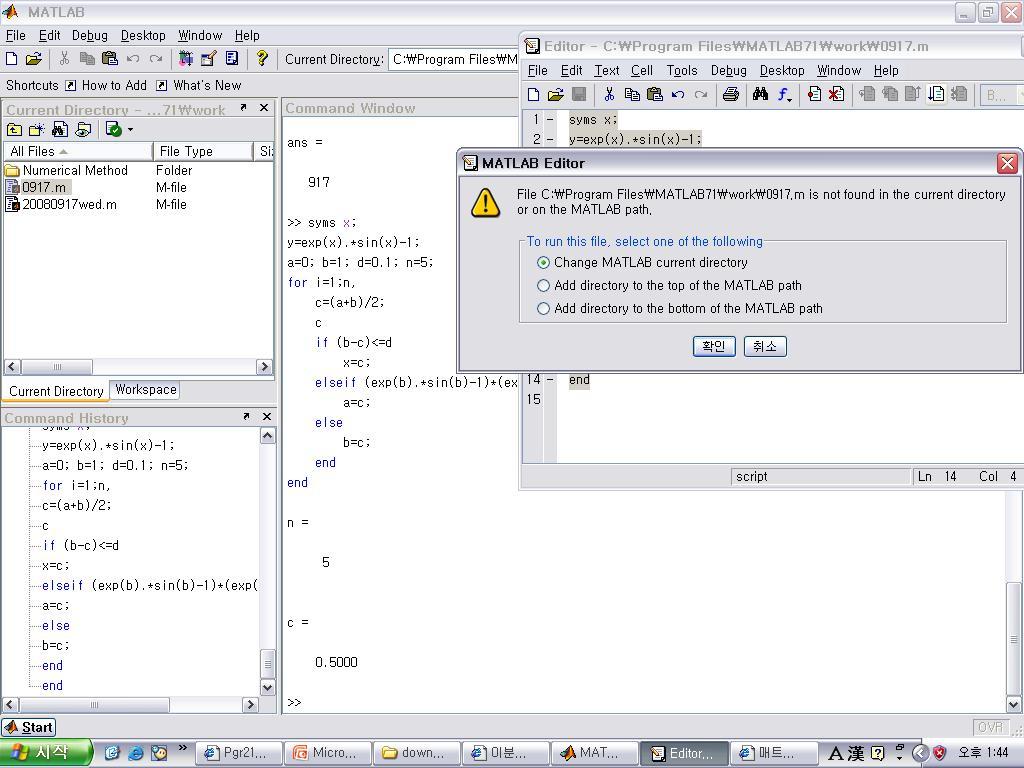1024x768 pixels.
Task: Switch to the down... folder taskbar button
Action: 418,753
